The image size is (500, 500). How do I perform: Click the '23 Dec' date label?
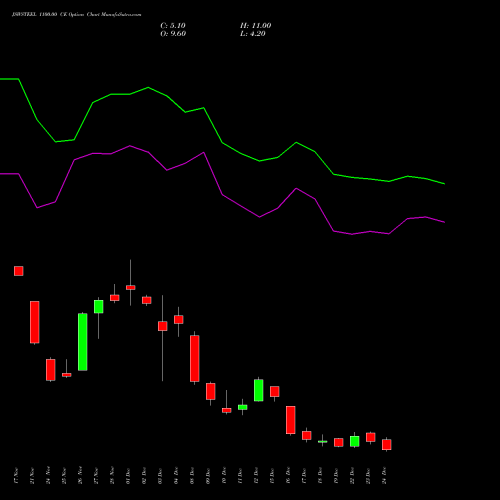click(x=368, y=476)
